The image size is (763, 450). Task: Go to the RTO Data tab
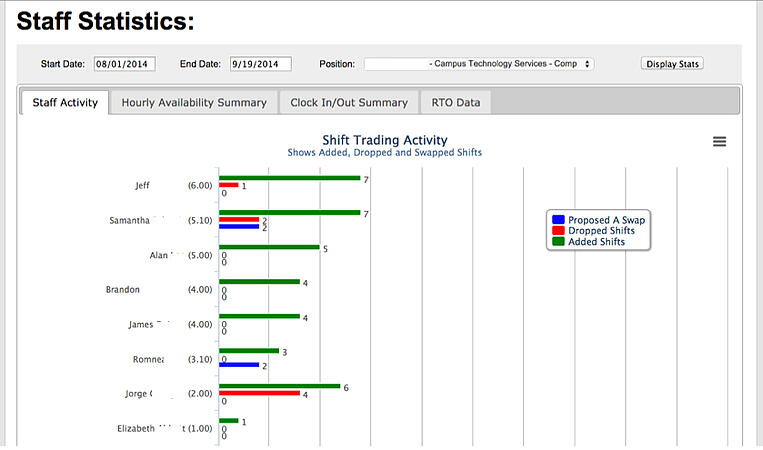click(455, 102)
